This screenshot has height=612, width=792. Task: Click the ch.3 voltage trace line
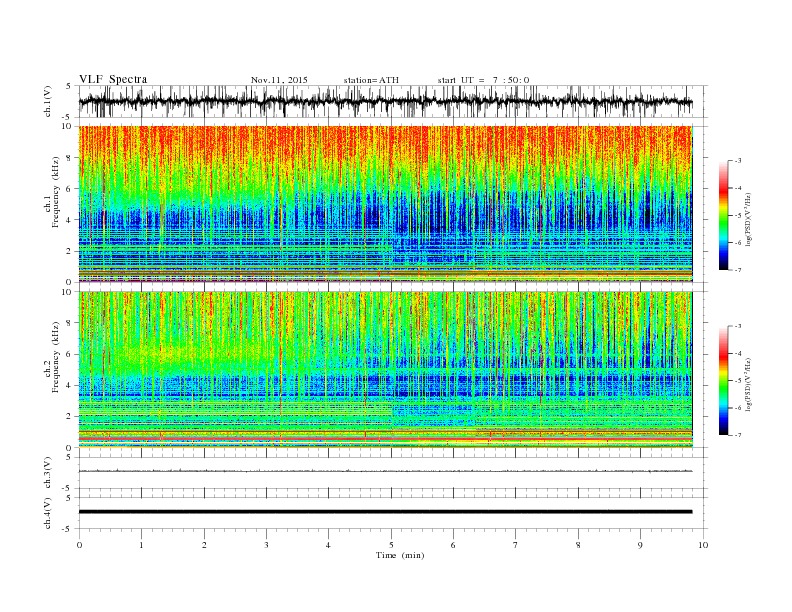point(385,471)
